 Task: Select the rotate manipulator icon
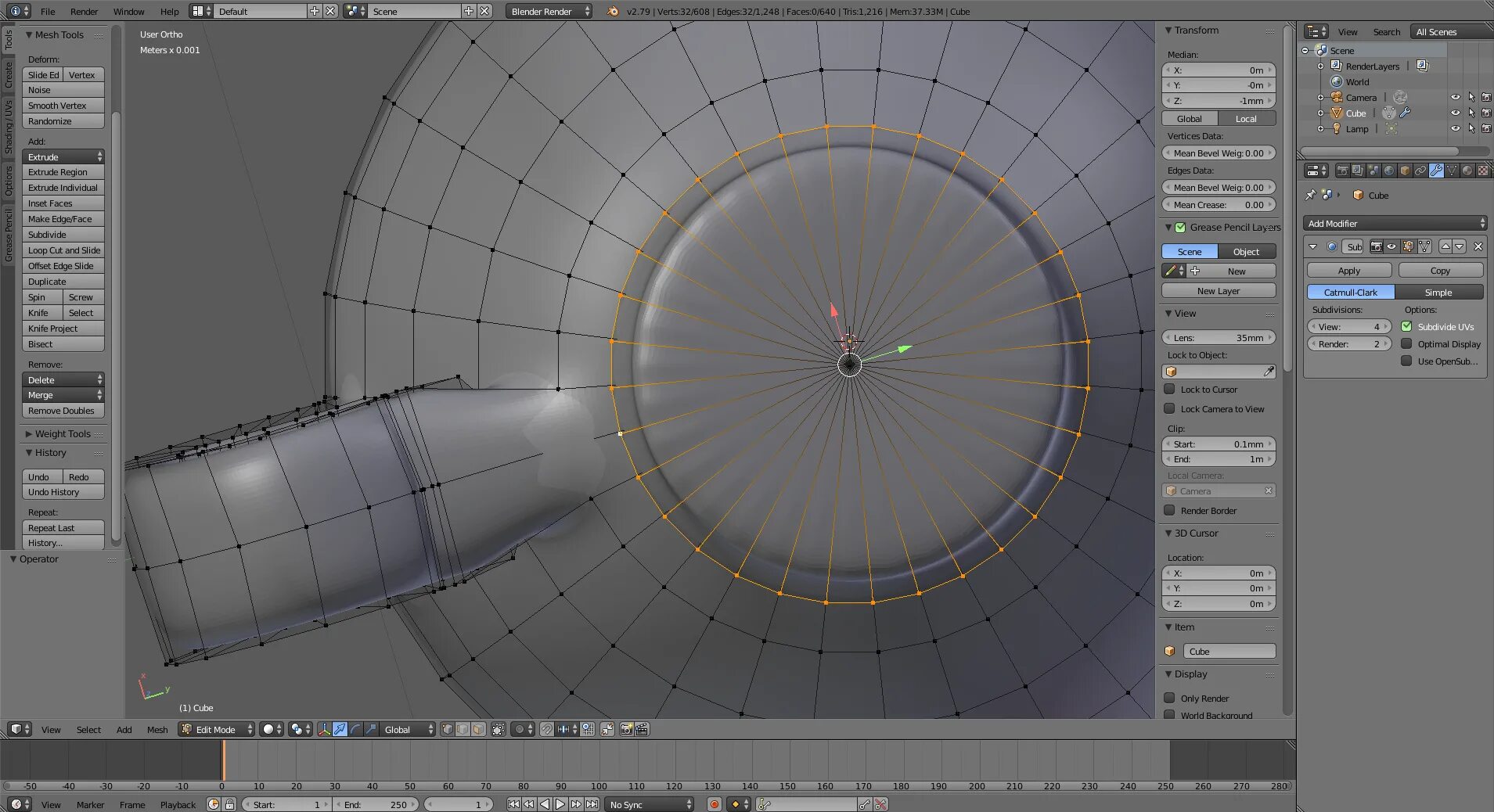tap(355, 729)
